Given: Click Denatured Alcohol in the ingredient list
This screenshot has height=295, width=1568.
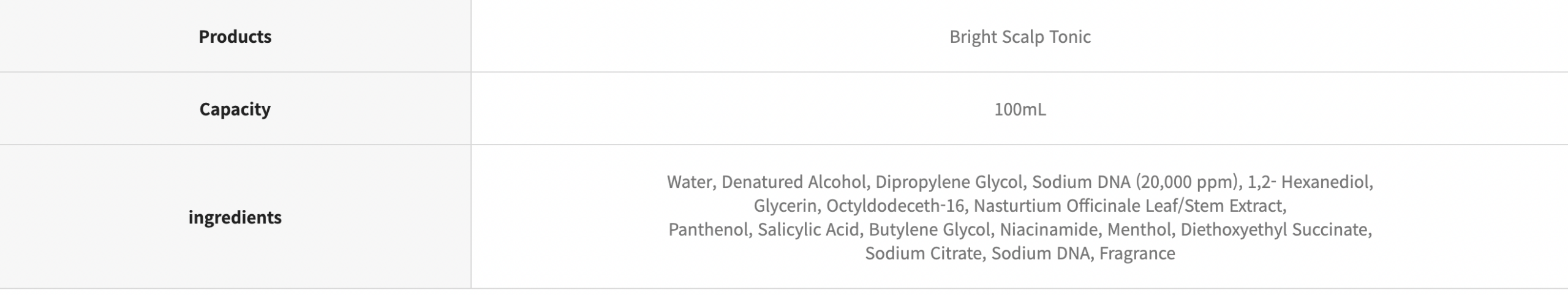Looking at the screenshot, I should click(793, 182).
